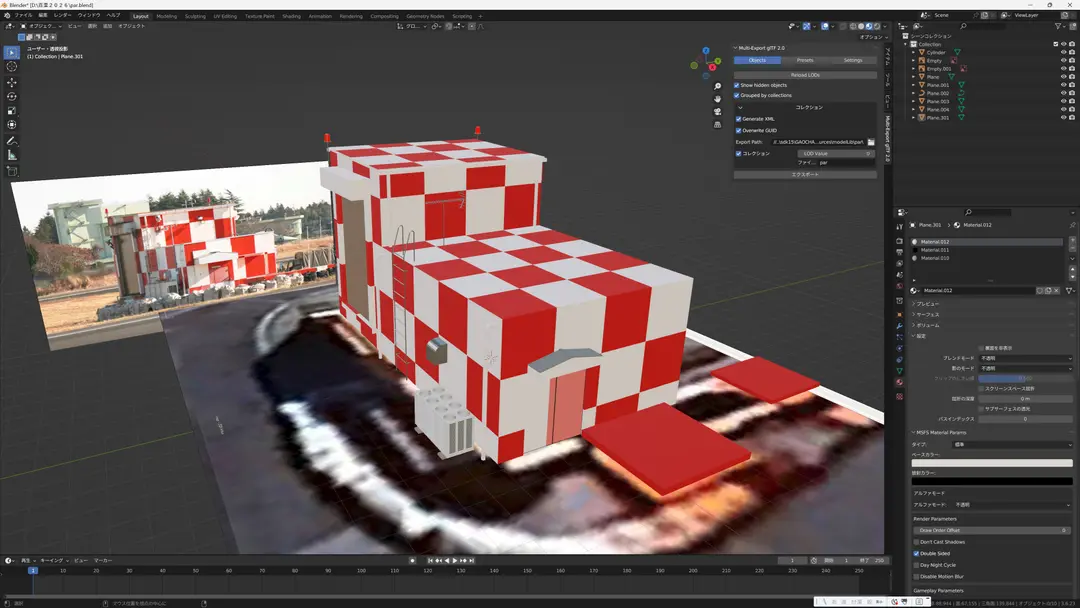The height and width of the screenshot is (608, 1080).
Task: Hide Plane.301 in viewport via eye icon
Action: click(x=1063, y=118)
